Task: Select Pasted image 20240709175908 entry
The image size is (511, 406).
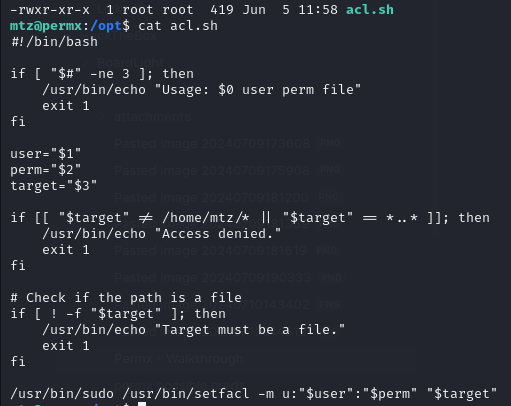Action: coord(212,171)
